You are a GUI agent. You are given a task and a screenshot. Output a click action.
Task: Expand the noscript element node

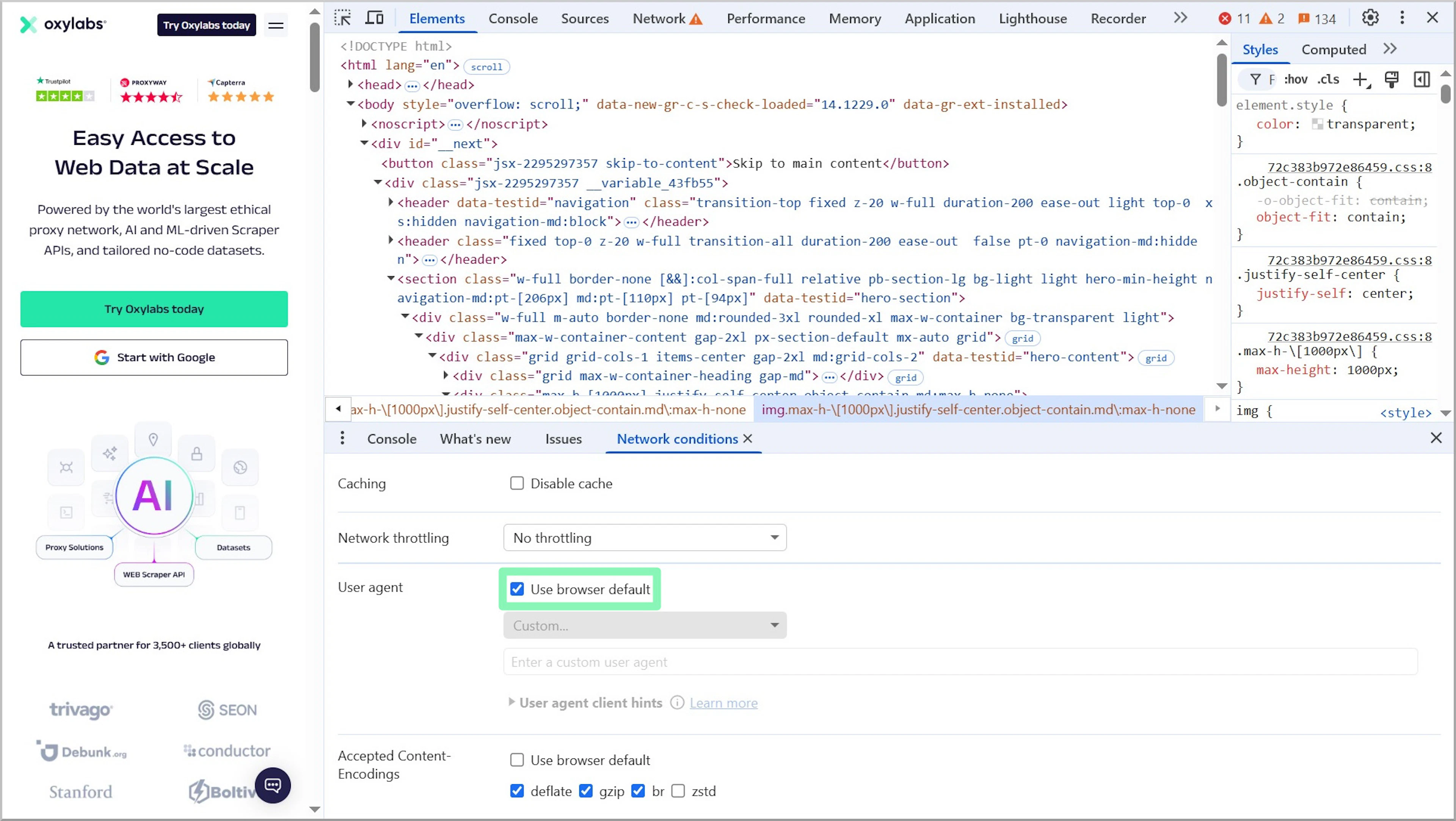[364, 123]
